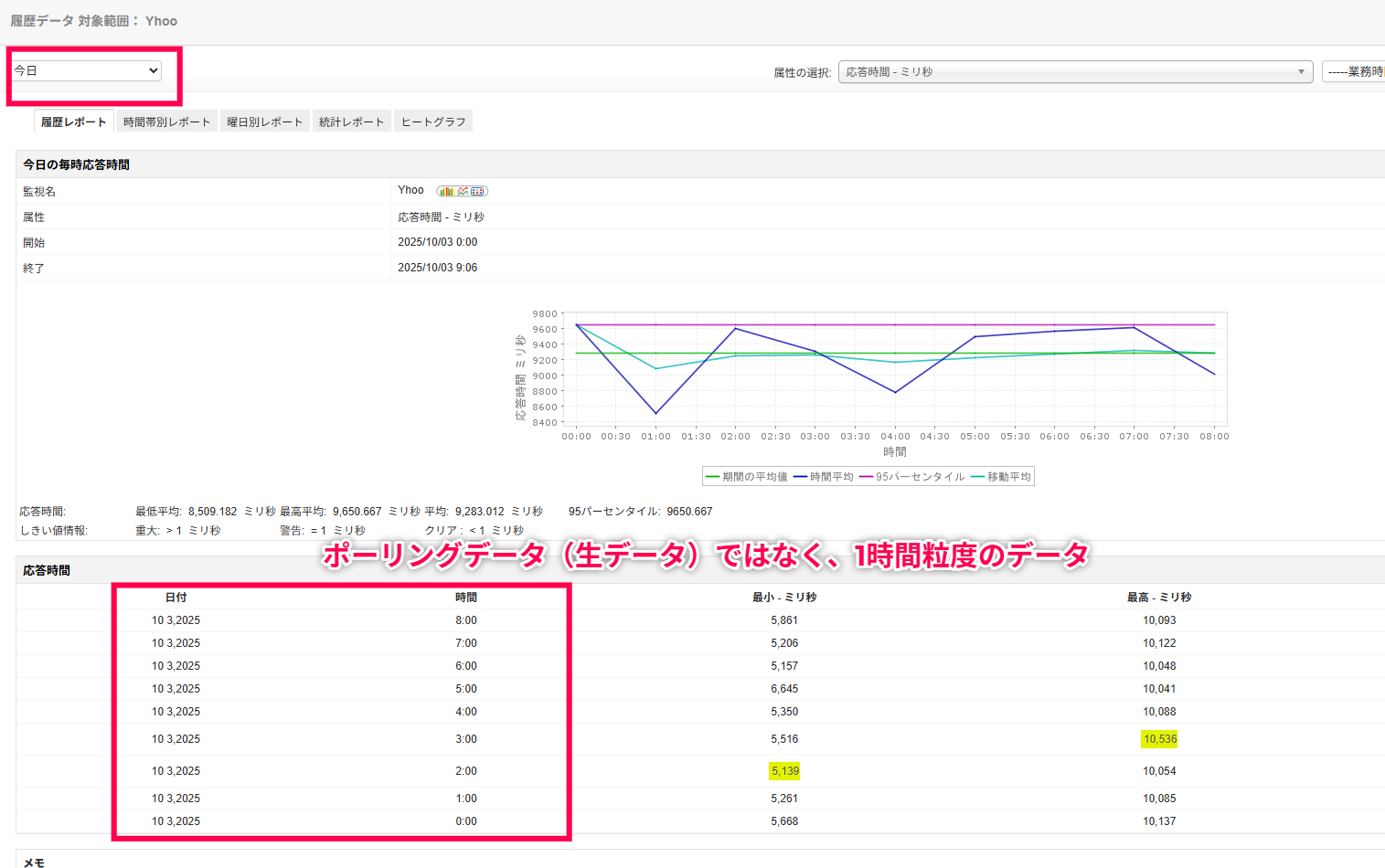The image size is (1385, 868).
Task: Click the 時間平均 legend entry
Action: pos(823,477)
